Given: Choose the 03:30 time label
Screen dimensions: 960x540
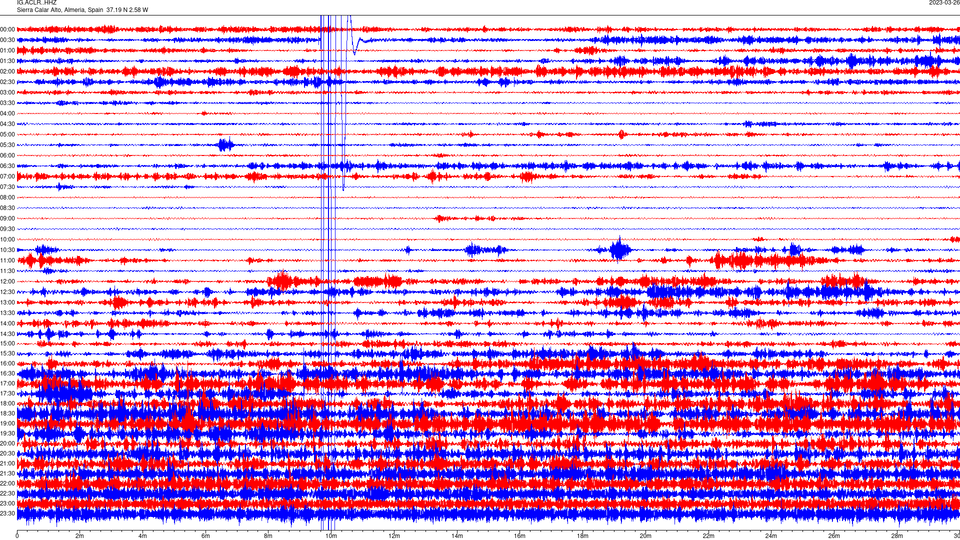Looking at the screenshot, I should click(7, 103).
